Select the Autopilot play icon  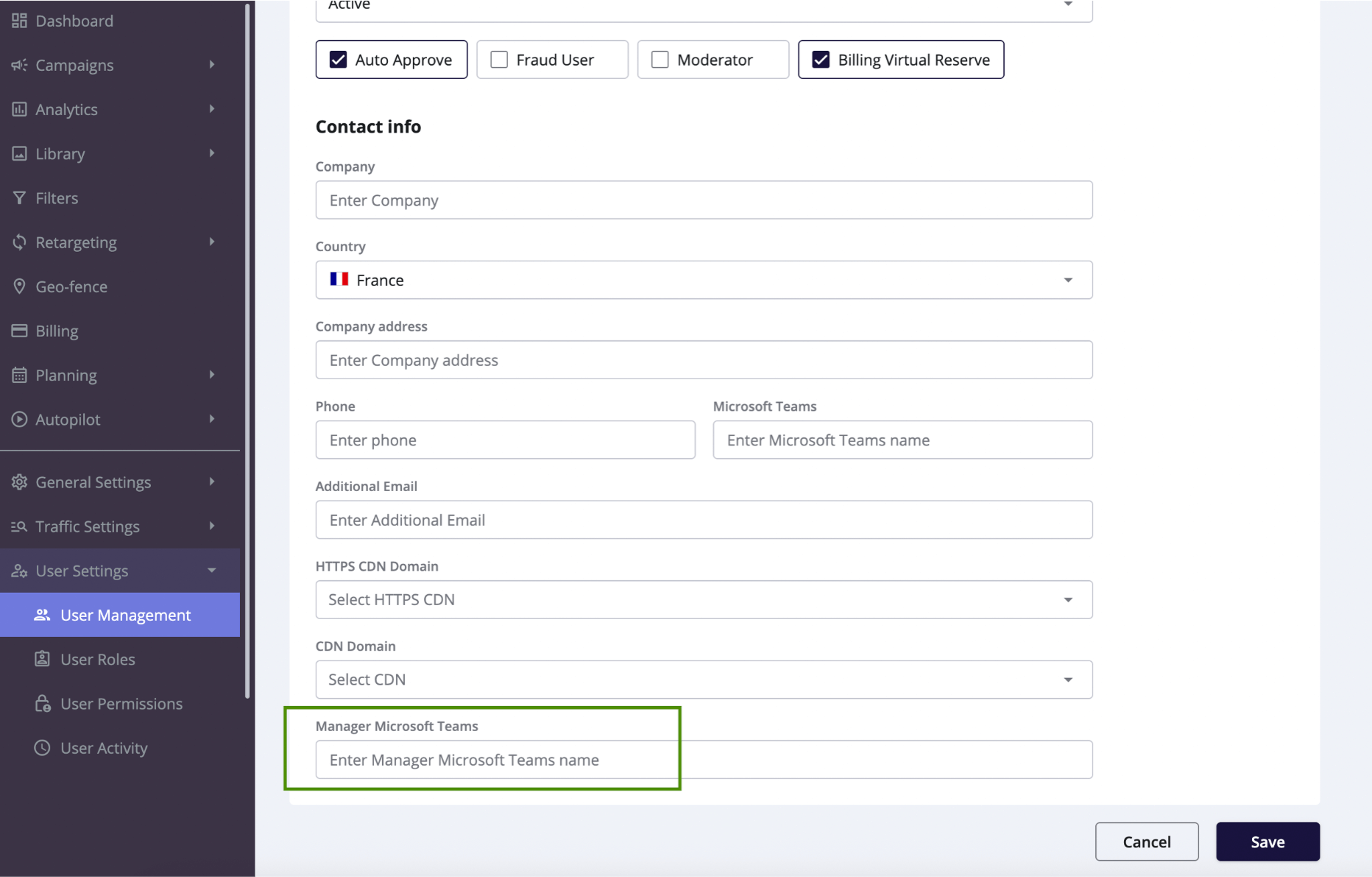pyautogui.click(x=19, y=419)
